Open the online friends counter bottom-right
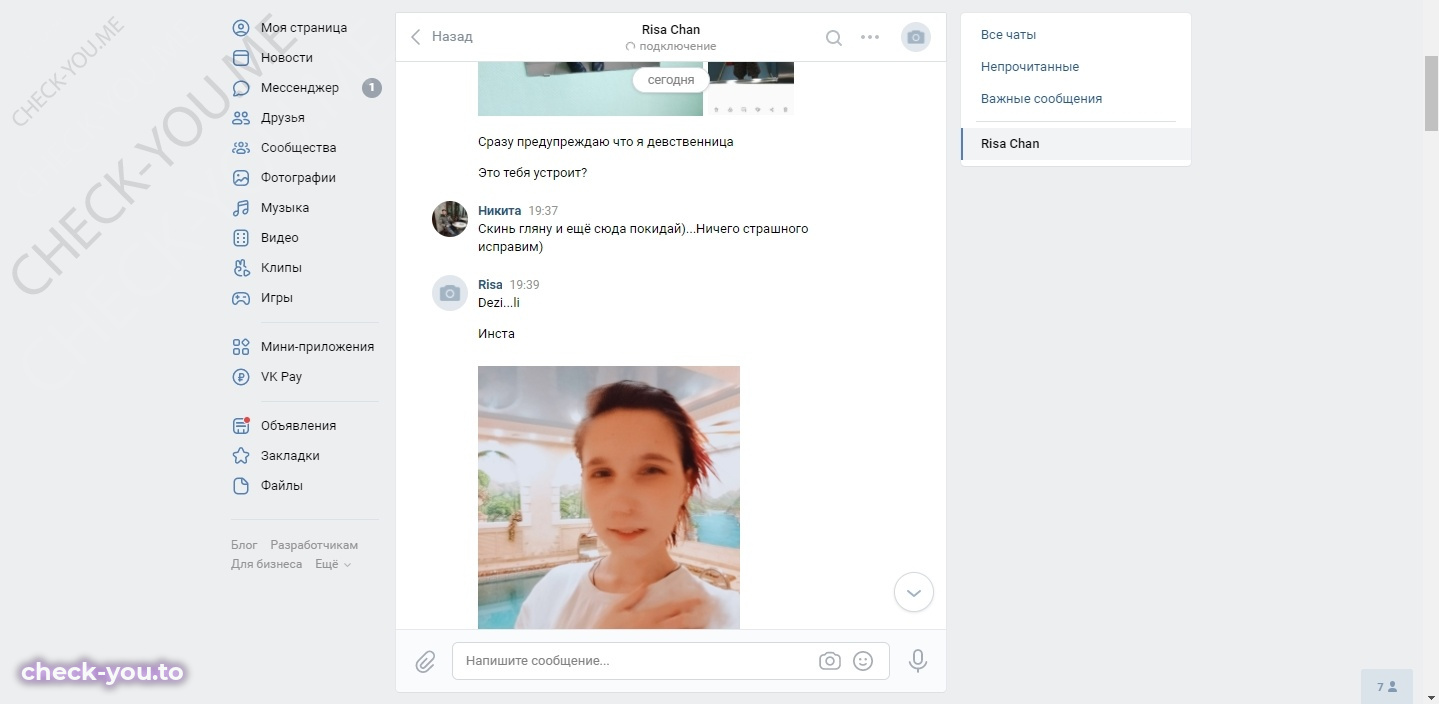1439x704 pixels. (1387, 687)
